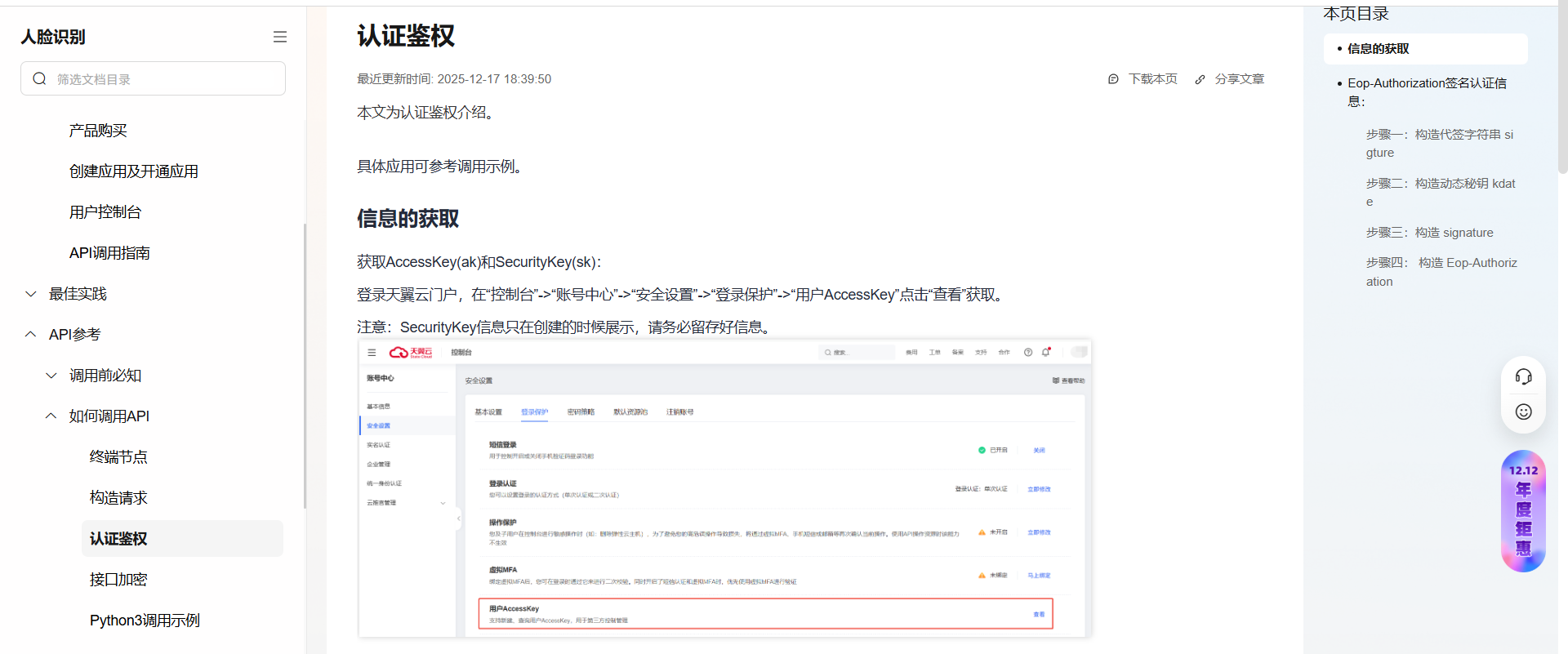Viewport: 1568px width, 654px height.
Task: Open API调用指南 sidebar item
Action: (109, 253)
